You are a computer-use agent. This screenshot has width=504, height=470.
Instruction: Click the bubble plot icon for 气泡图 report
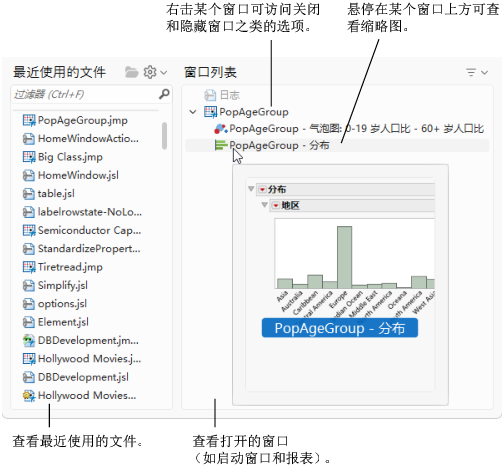(221, 129)
